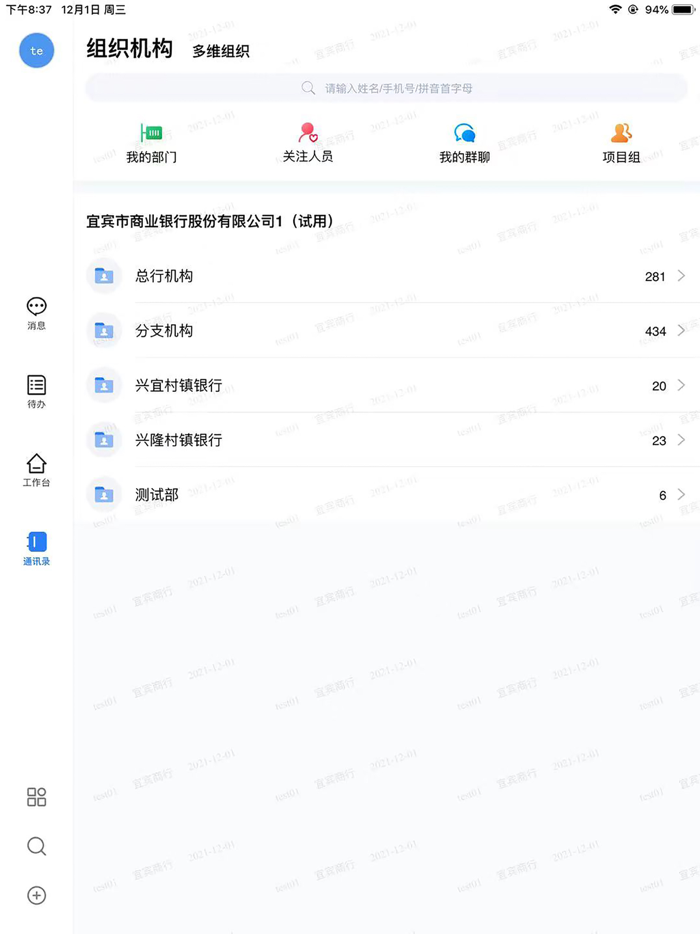Expand 分支机构 with its chevron arrow

[682, 331]
